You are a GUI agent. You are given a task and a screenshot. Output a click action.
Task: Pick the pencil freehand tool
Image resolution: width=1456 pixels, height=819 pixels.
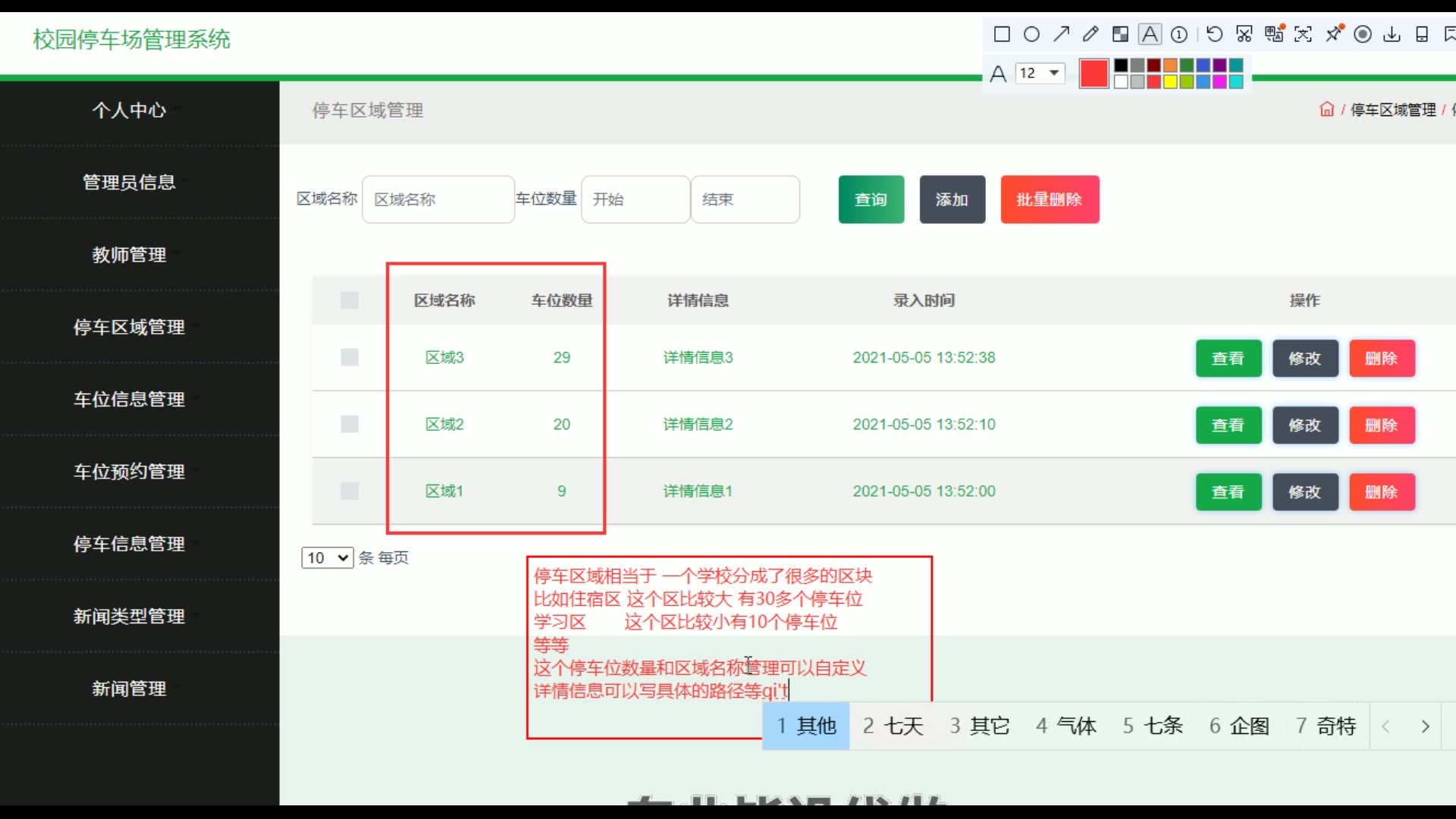(1090, 34)
